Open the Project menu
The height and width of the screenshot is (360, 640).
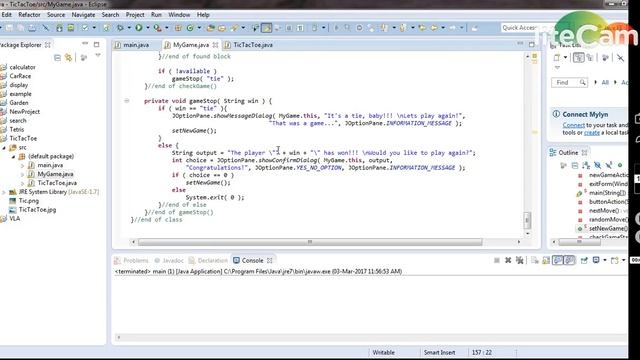[135, 15]
